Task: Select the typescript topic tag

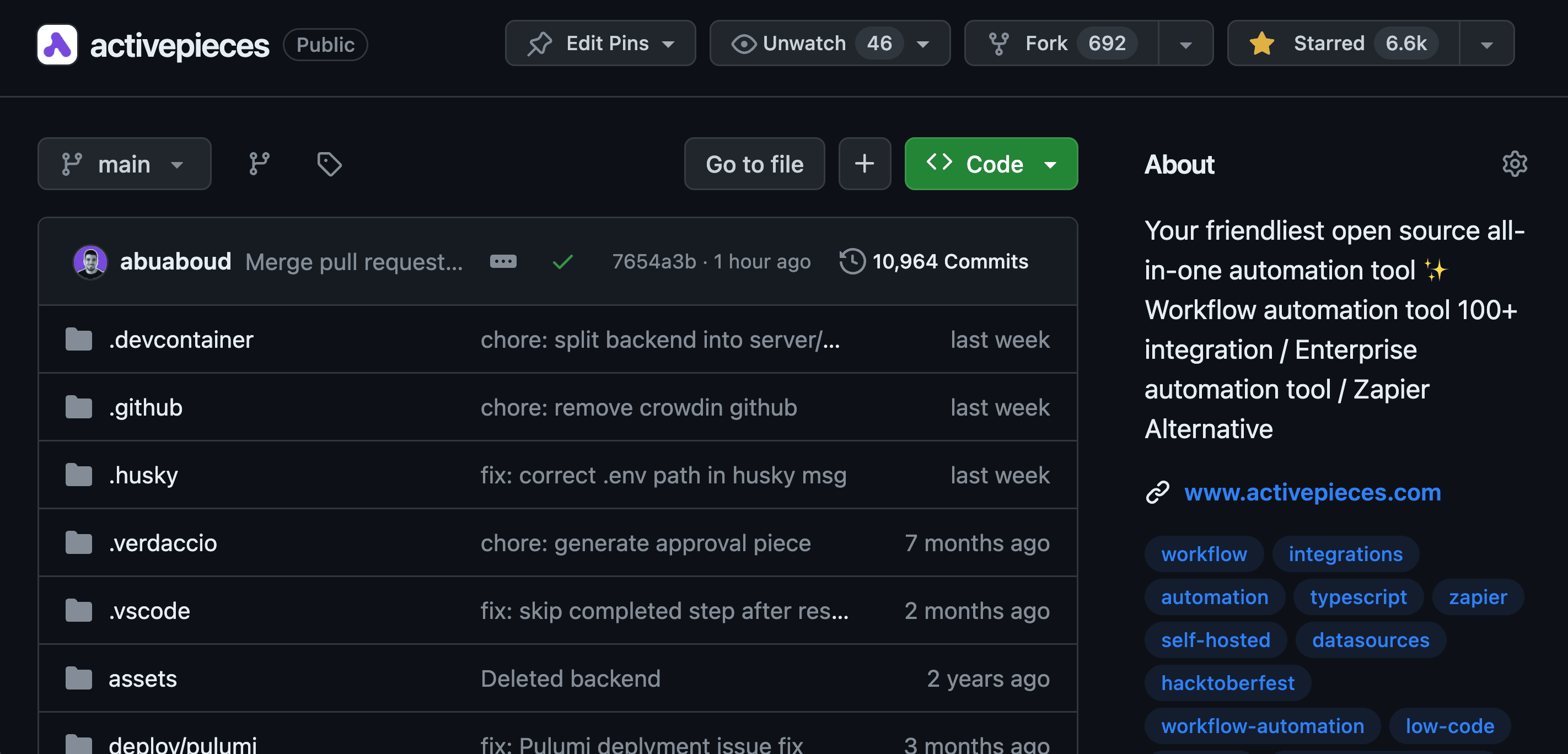Action: click(x=1358, y=597)
